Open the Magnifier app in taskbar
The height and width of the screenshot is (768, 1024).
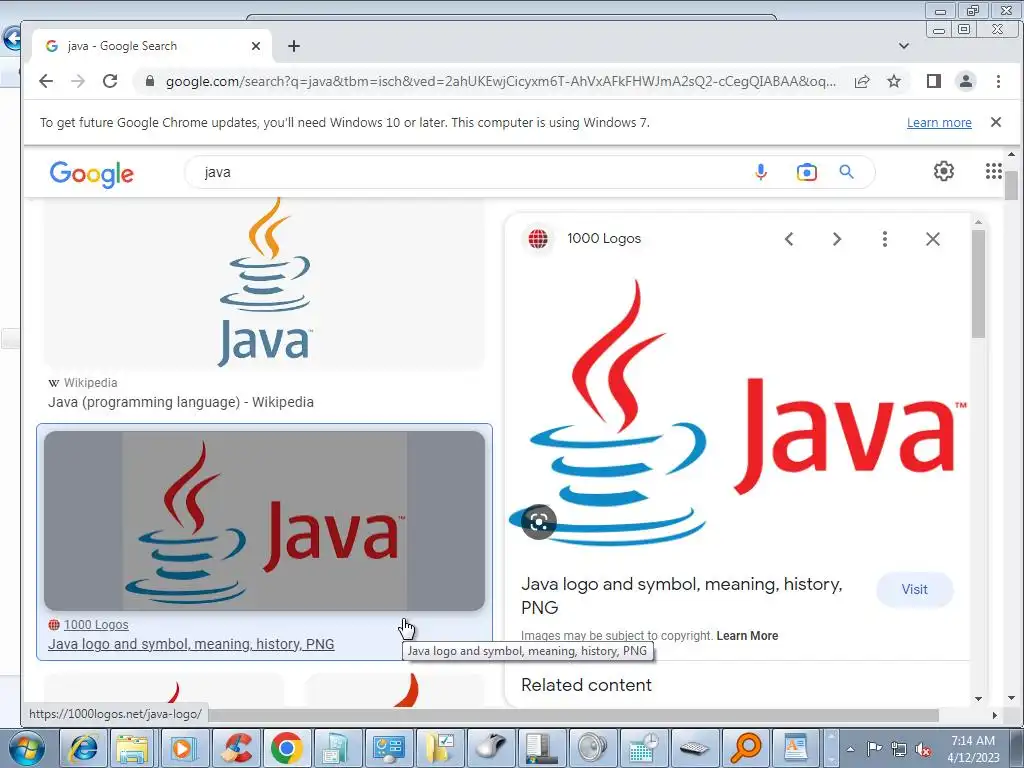pyautogui.click(x=746, y=748)
